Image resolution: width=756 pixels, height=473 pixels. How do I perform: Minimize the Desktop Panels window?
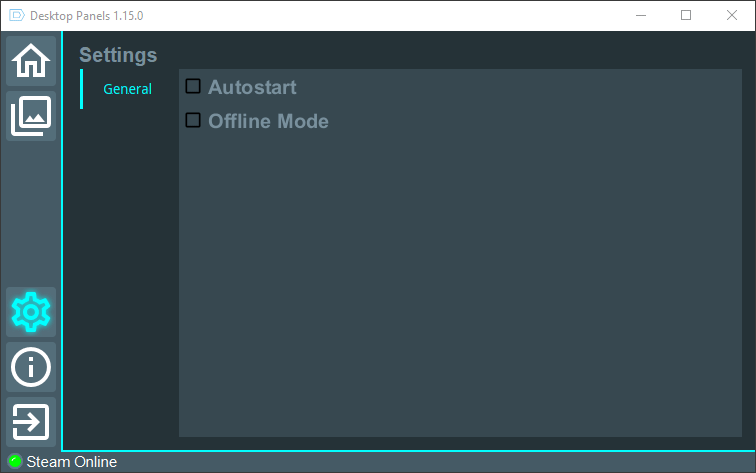tap(641, 15)
